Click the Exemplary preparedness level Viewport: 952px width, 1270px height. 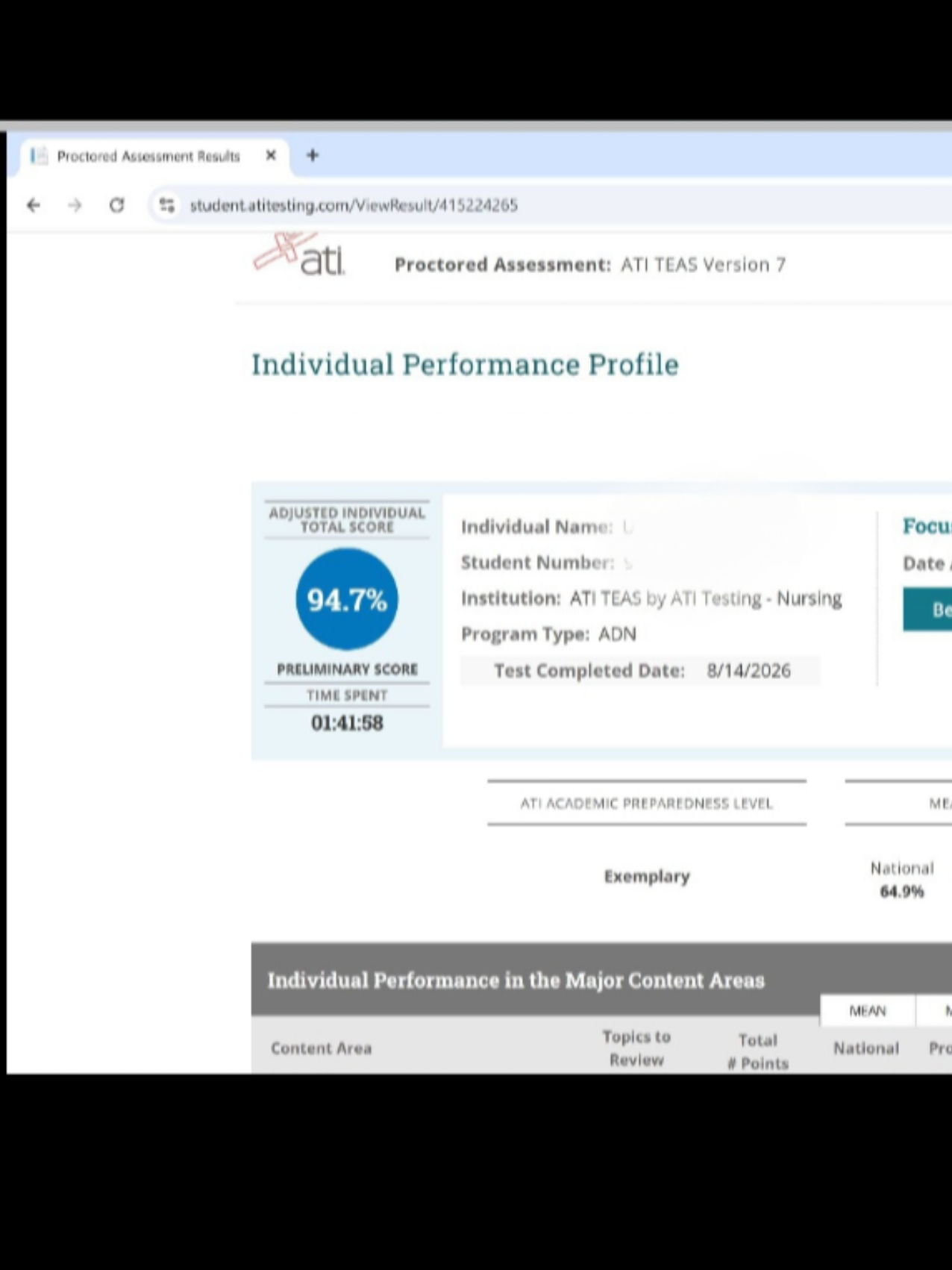(647, 876)
